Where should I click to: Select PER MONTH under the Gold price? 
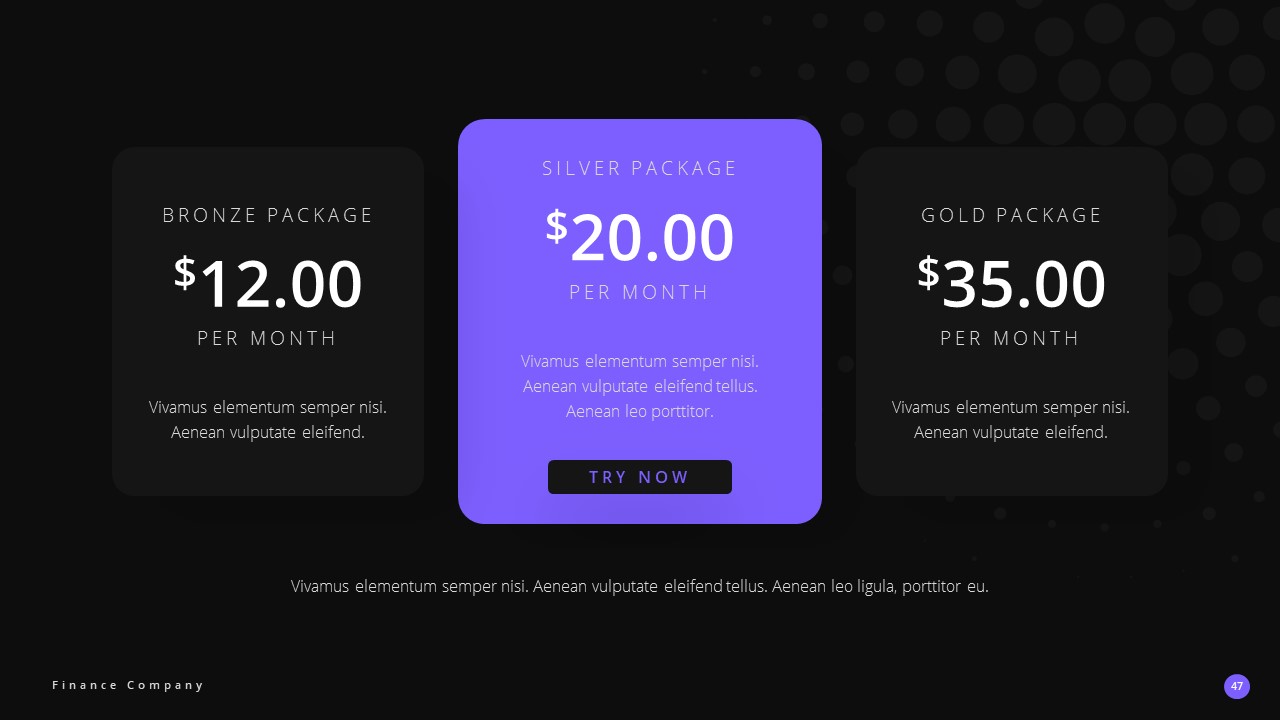click(1011, 338)
